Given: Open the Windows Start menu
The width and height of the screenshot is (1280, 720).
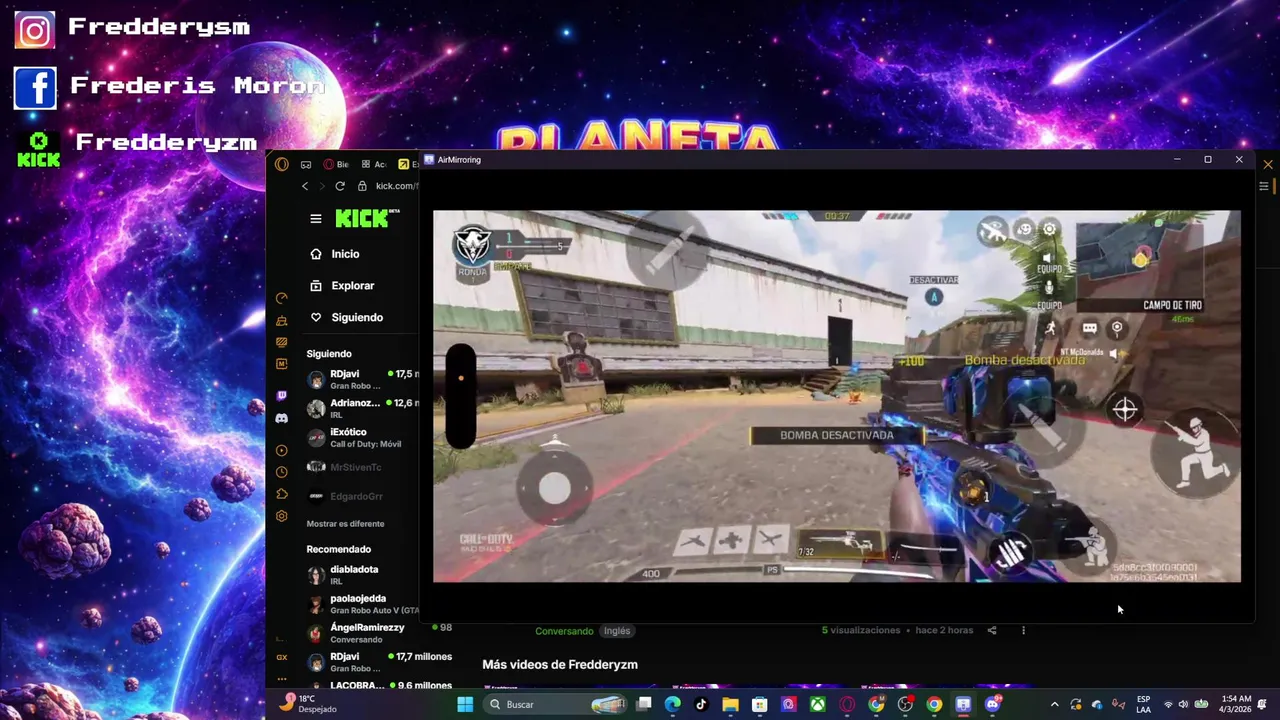Looking at the screenshot, I should 465,704.
